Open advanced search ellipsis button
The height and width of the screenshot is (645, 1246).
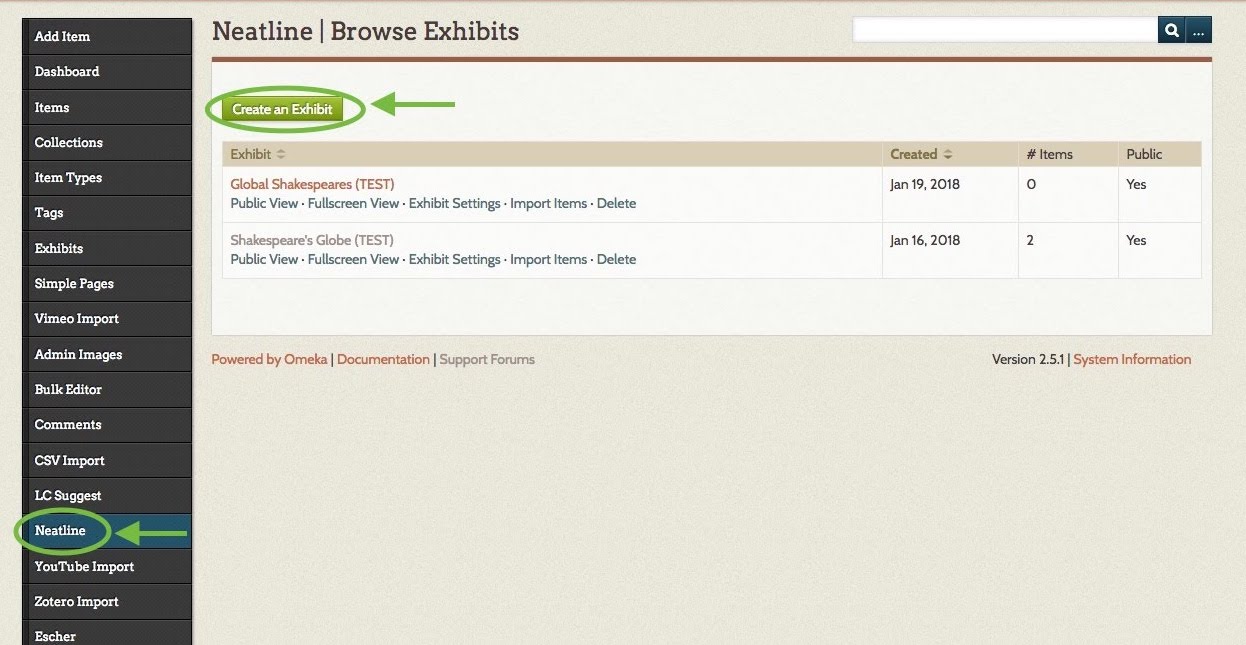[x=1199, y=30]
